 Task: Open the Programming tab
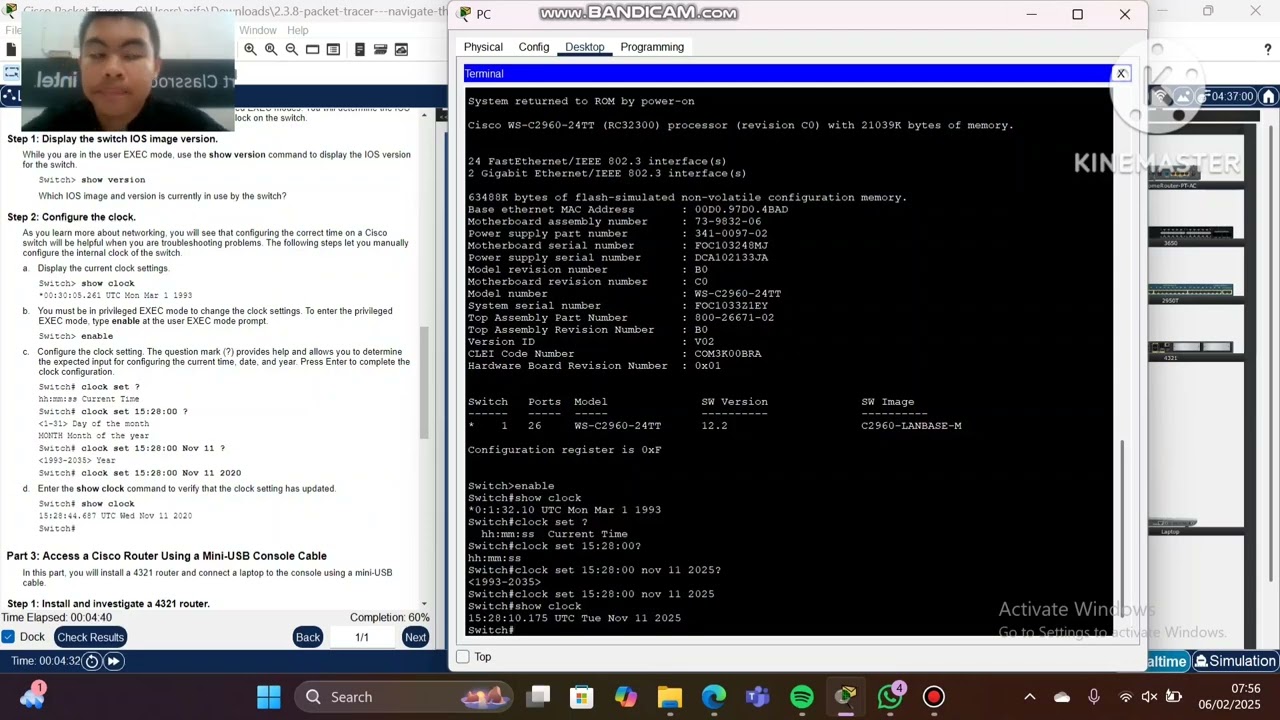652,47
